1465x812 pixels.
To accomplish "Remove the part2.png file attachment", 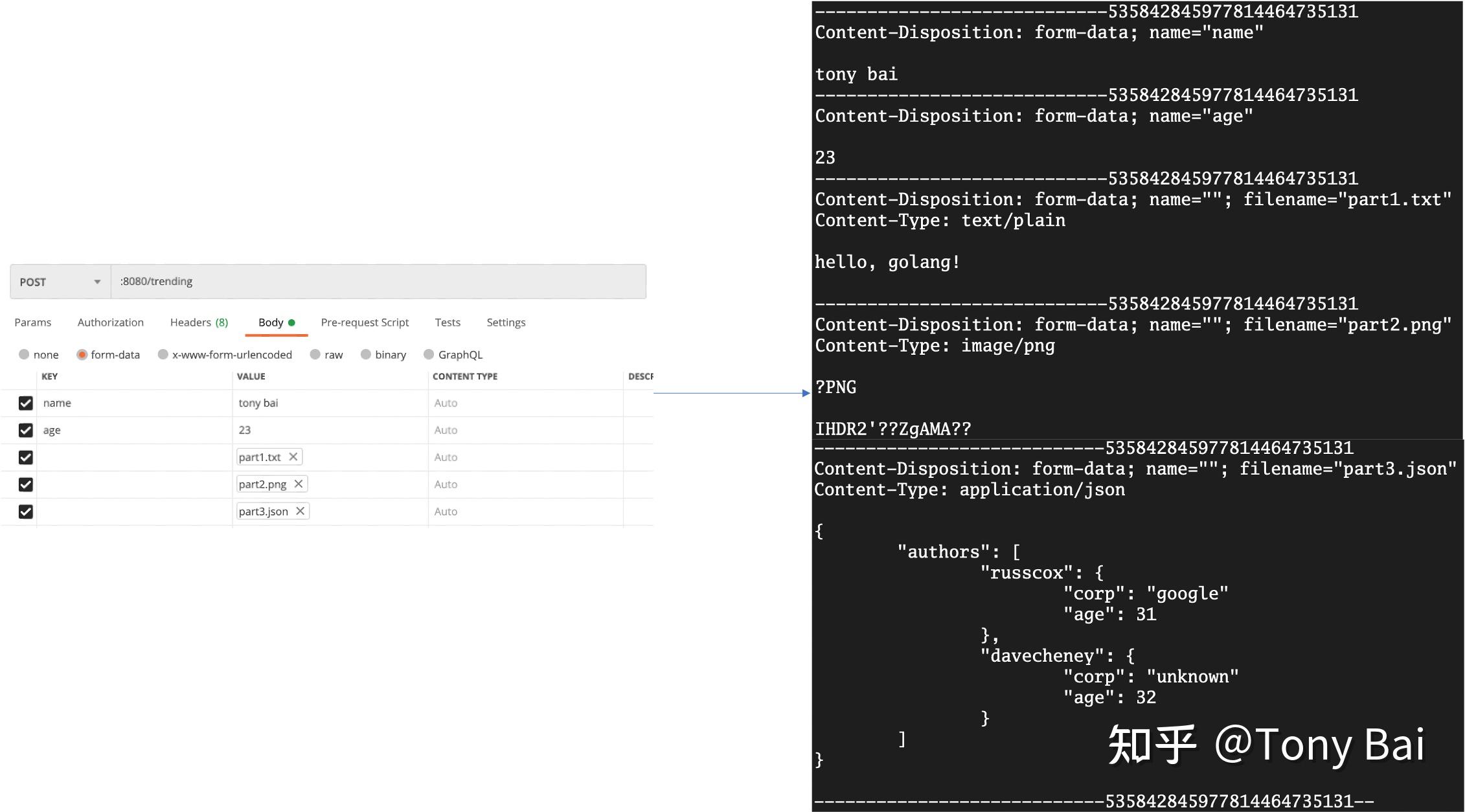I will (299, 484).
